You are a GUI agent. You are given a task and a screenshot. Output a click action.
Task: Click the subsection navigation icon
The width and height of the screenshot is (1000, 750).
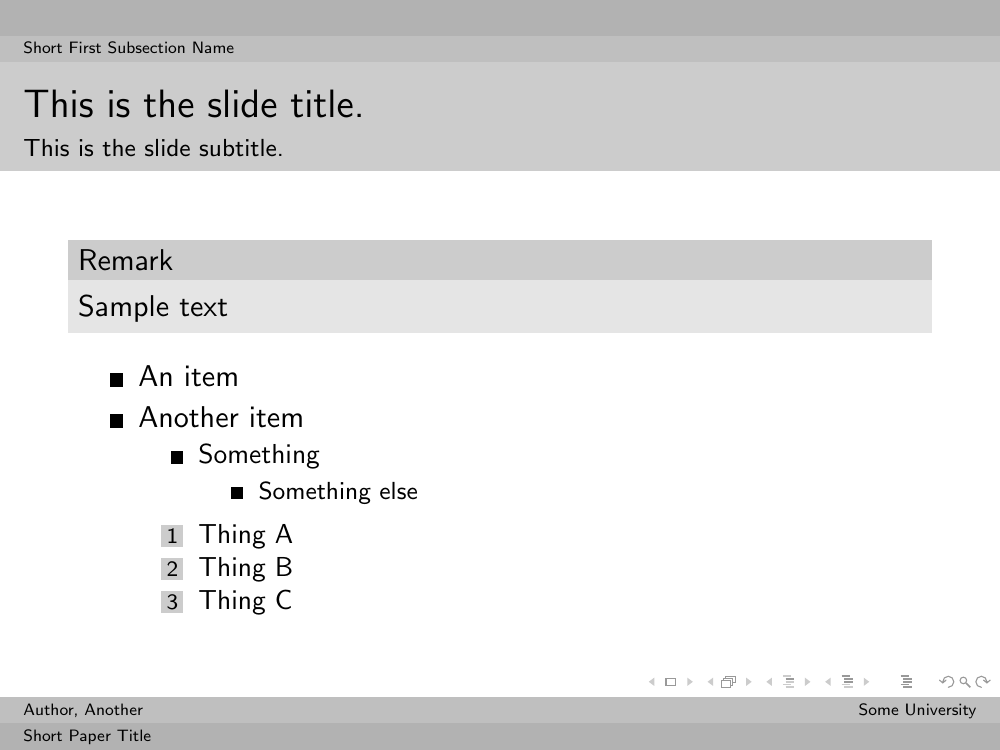click(788, 682)
